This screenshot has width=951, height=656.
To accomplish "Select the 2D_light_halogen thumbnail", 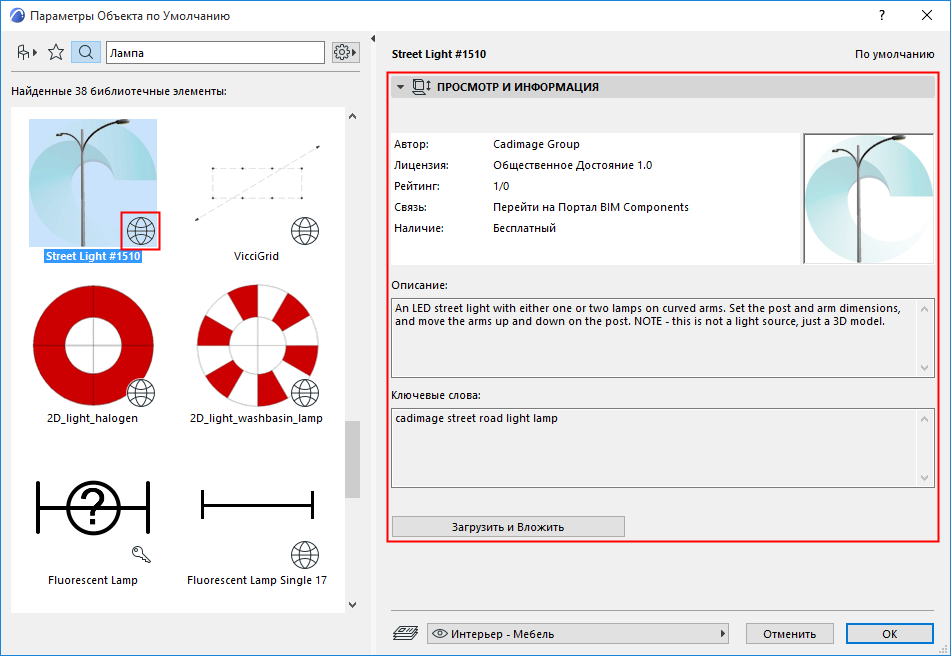I will [93, 345].
